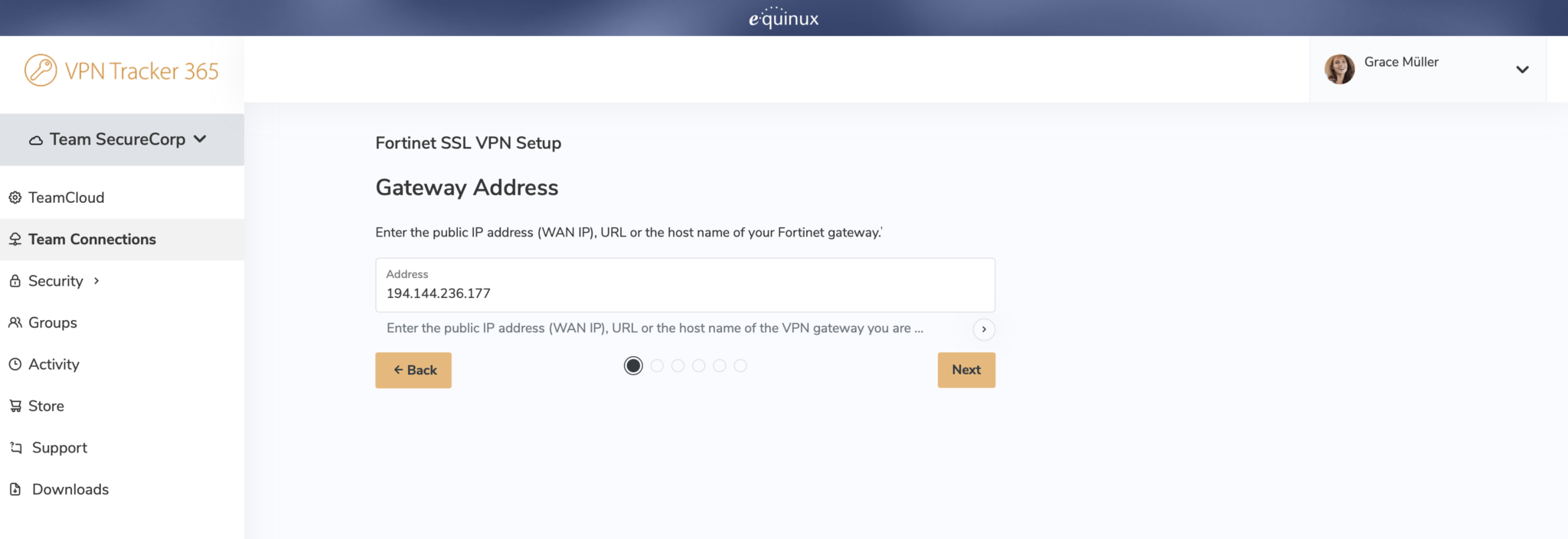Expand the Grace Müller account menu

(1522, 70)
